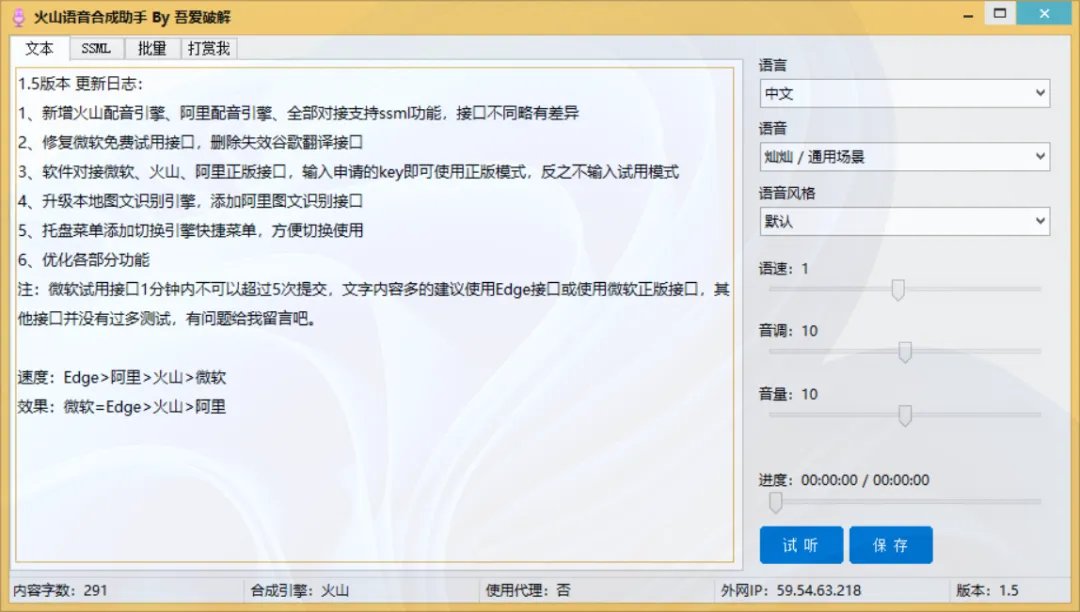This screenshot has height=612, width=1080.
Task: Click the line '6、优化各部分功能'
Action: click(x=83, y=260)
